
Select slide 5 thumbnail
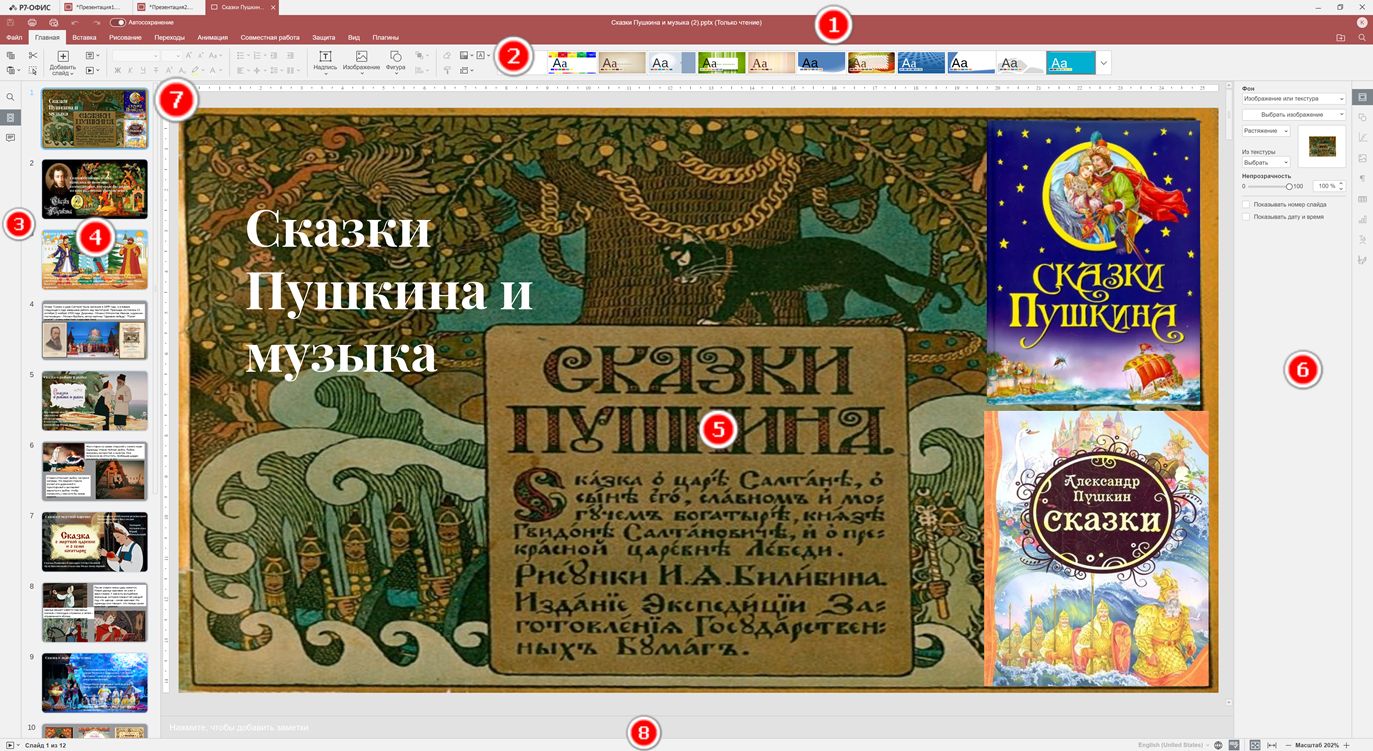coord(94,401)
